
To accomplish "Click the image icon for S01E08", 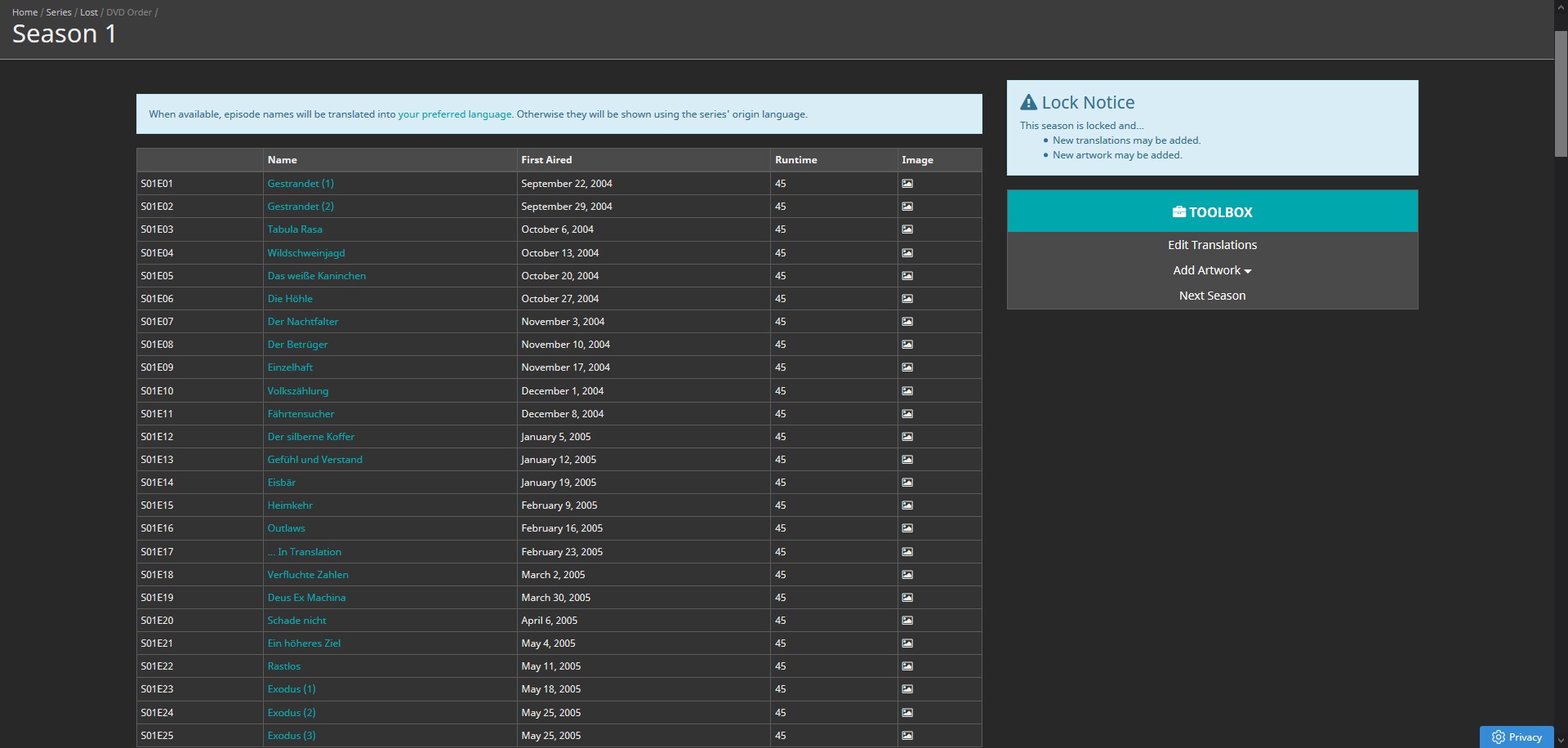I will [907, 345].
